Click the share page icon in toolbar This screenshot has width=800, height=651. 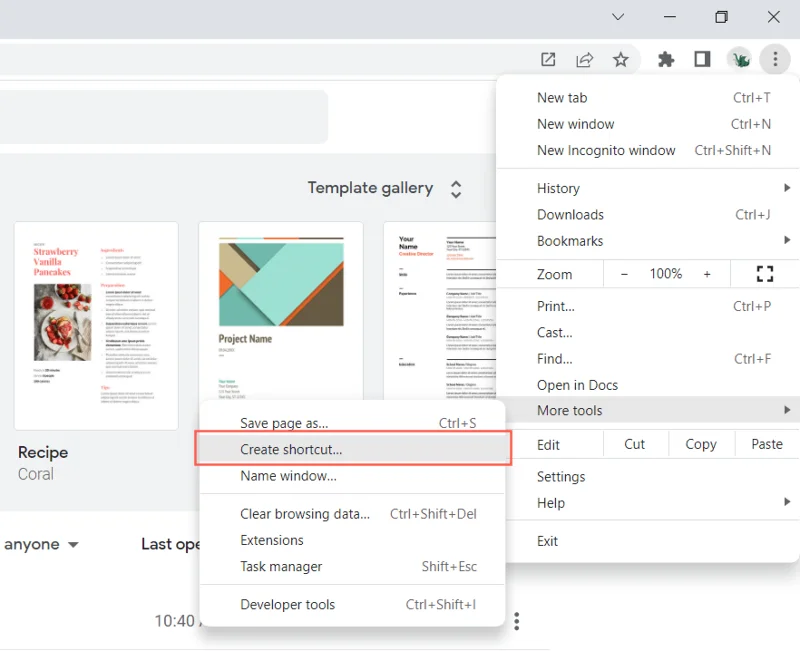click(584, 59)
